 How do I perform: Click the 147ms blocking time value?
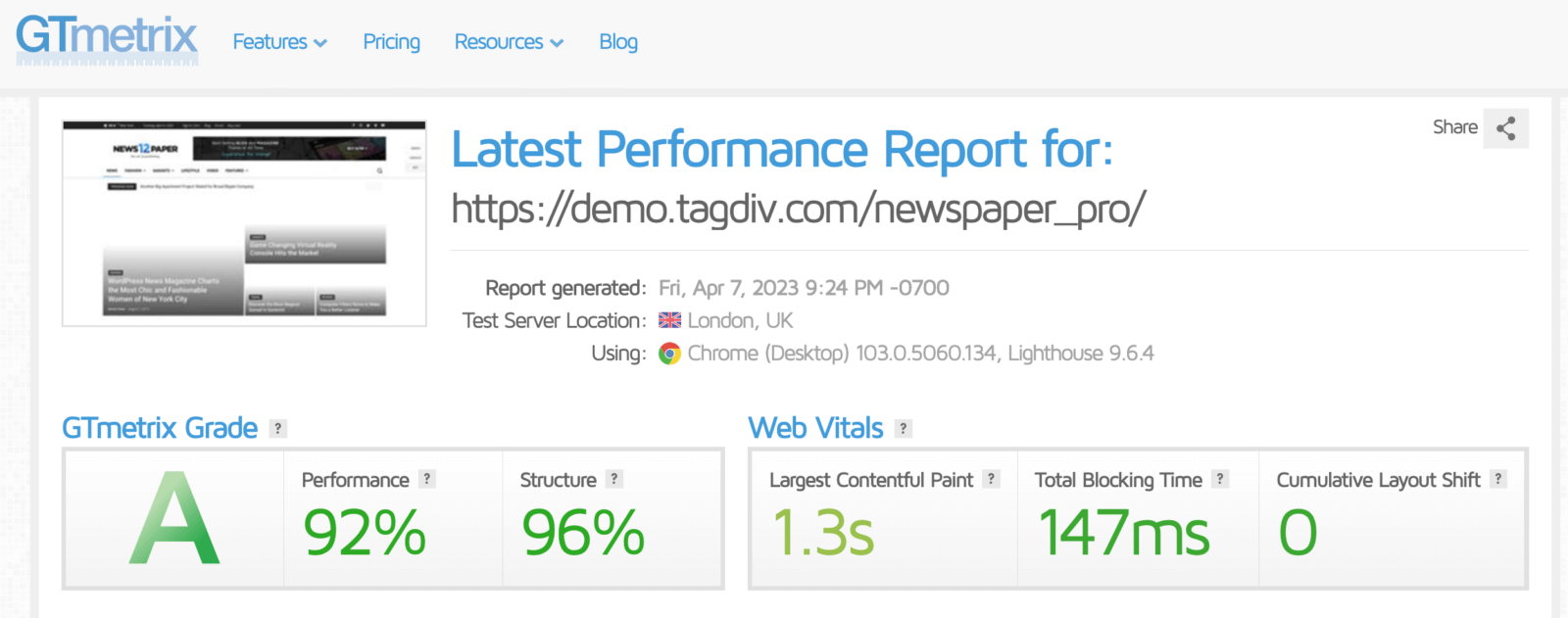point(1124,533)
